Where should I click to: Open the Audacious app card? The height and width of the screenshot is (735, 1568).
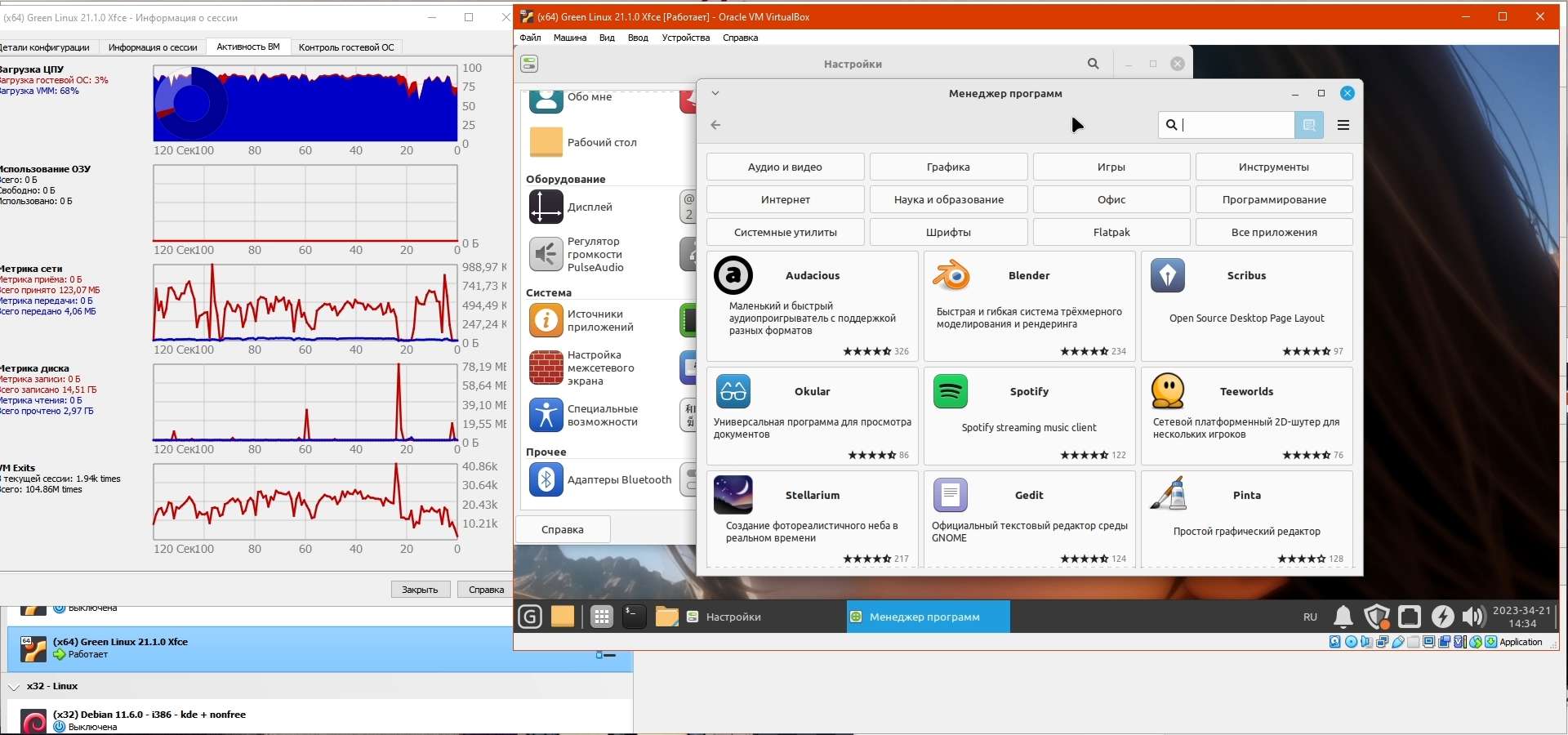[x=812, y=306]
